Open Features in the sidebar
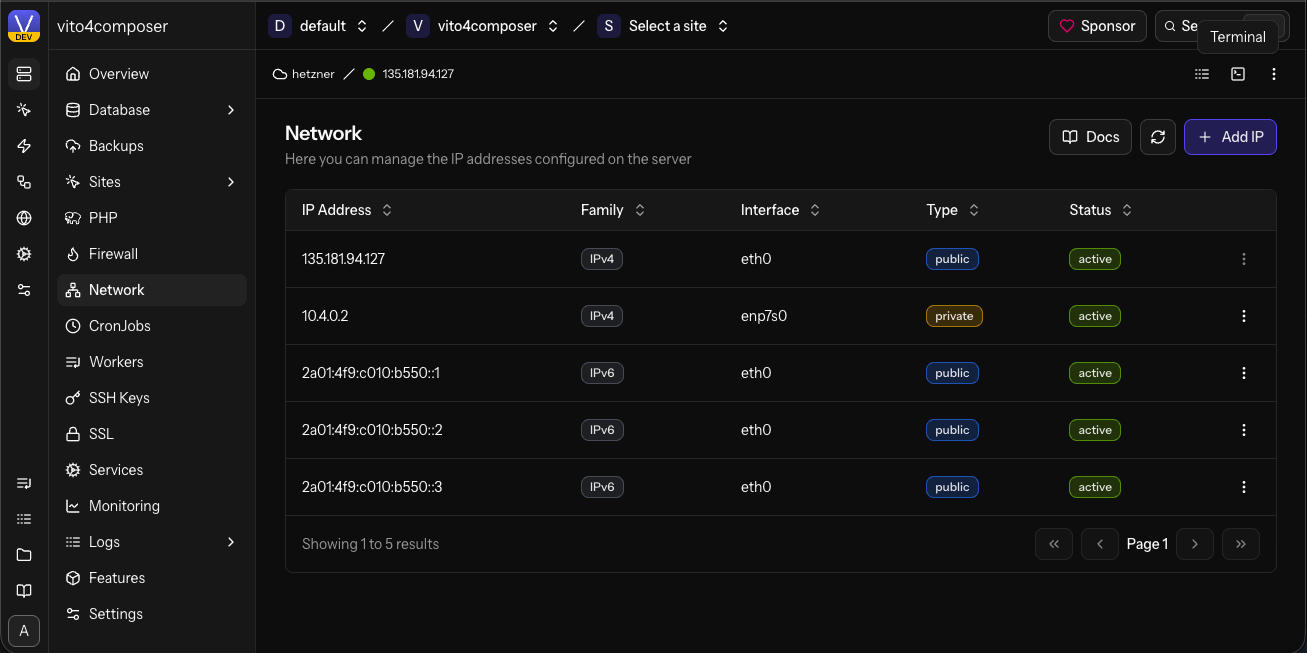Viewport: 1307px width, 653px height. pos(152,578)
